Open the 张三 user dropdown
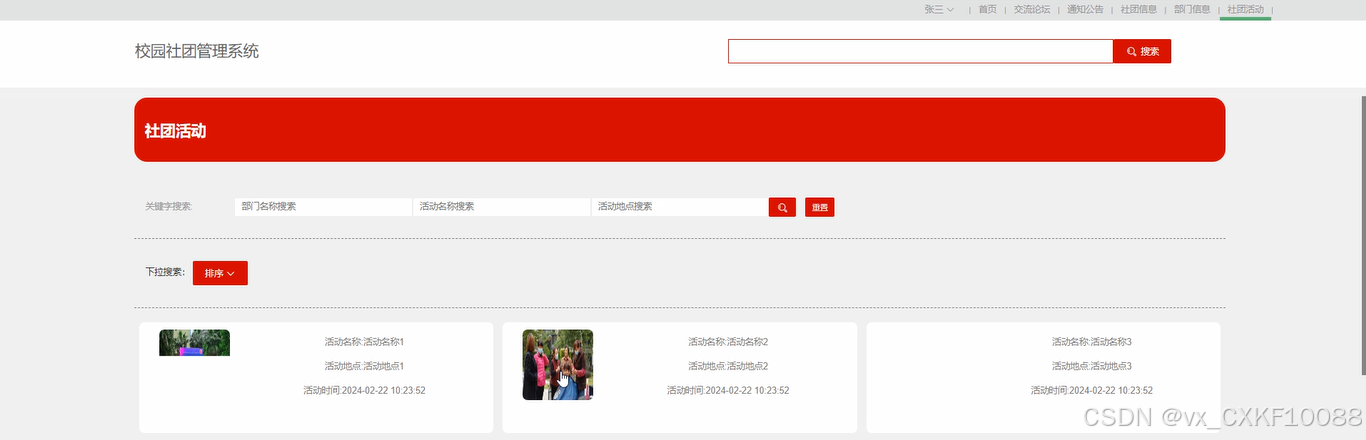Image resolution: width=1366 pixels, height=440 pixels. [939, 9]
